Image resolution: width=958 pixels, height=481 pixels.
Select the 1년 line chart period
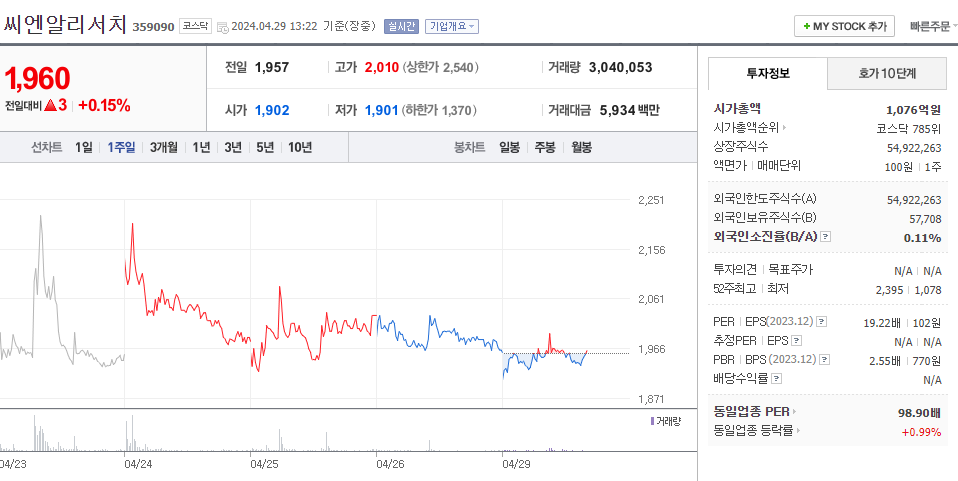(x=201, y=147)
